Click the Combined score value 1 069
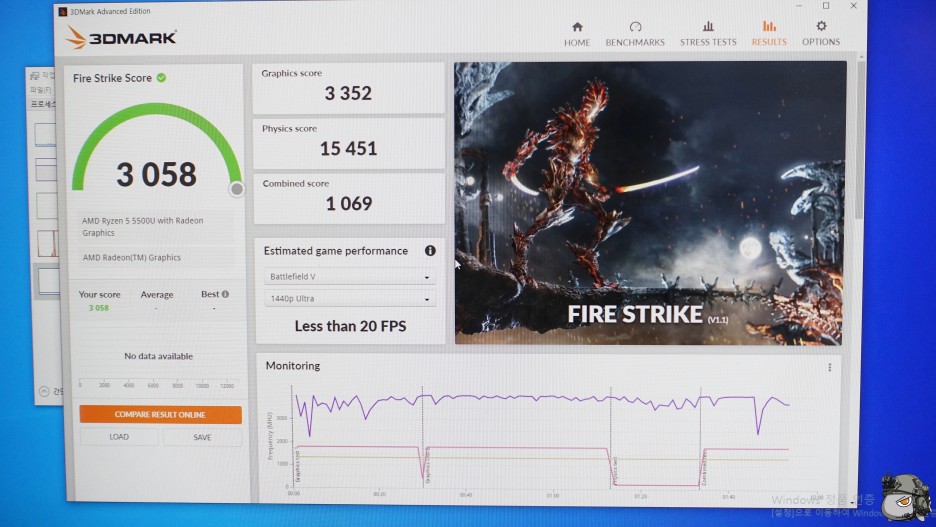The image size is (936, 527). [x=349, y=204]
